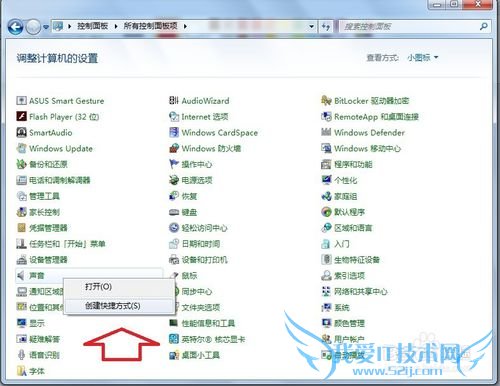Open the 性能信息和工具 link
Image resolution: width=500 pixels, height=386 pixels.
click(x=208, y=323)
